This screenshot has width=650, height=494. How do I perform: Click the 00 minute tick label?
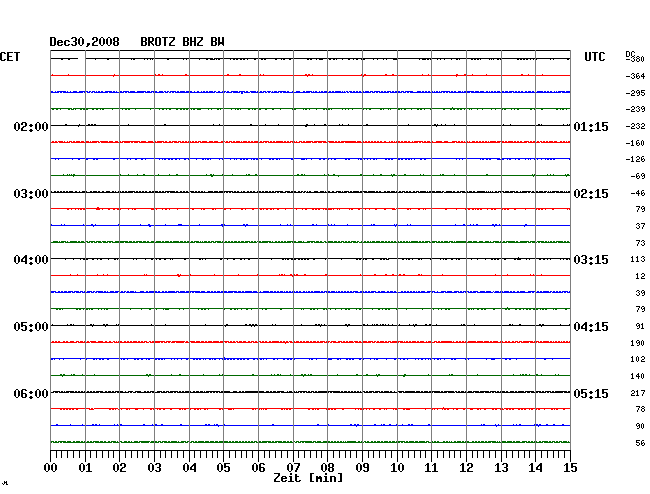coord(51,468)
